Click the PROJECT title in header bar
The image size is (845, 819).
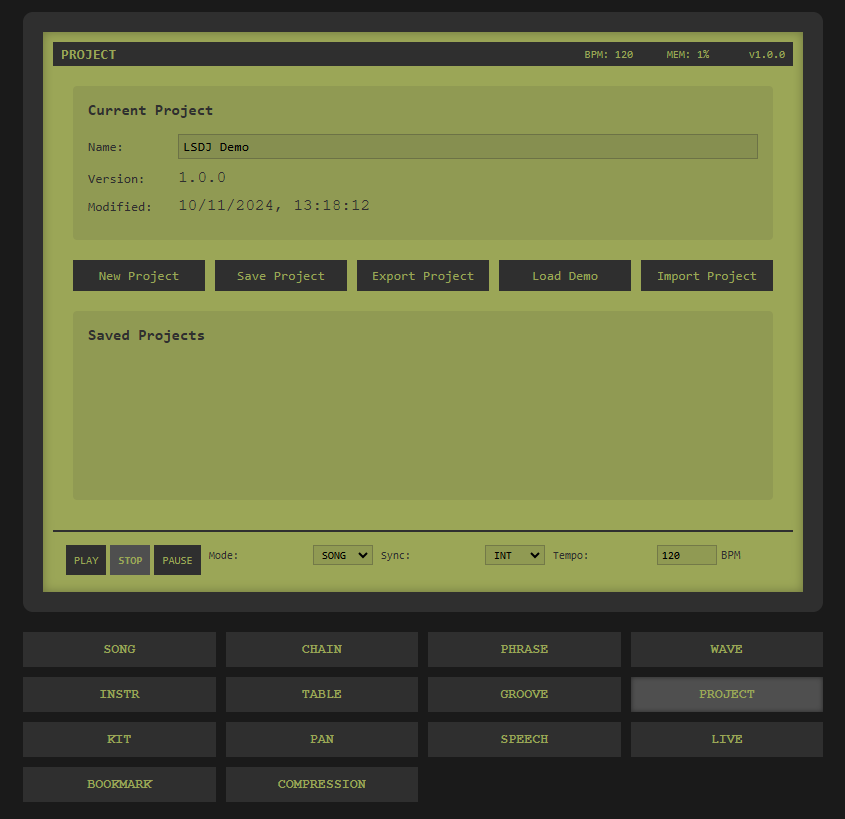coord(88,54)
